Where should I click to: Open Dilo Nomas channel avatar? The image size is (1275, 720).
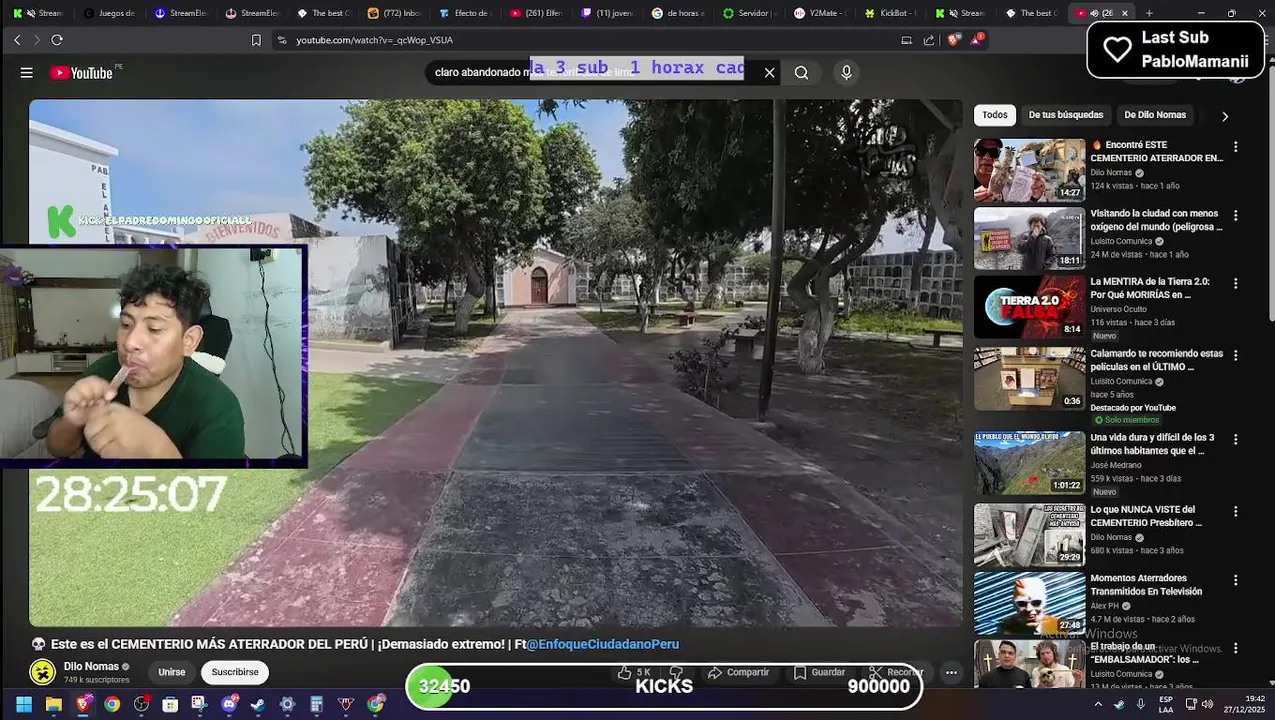tap(42, 672)
